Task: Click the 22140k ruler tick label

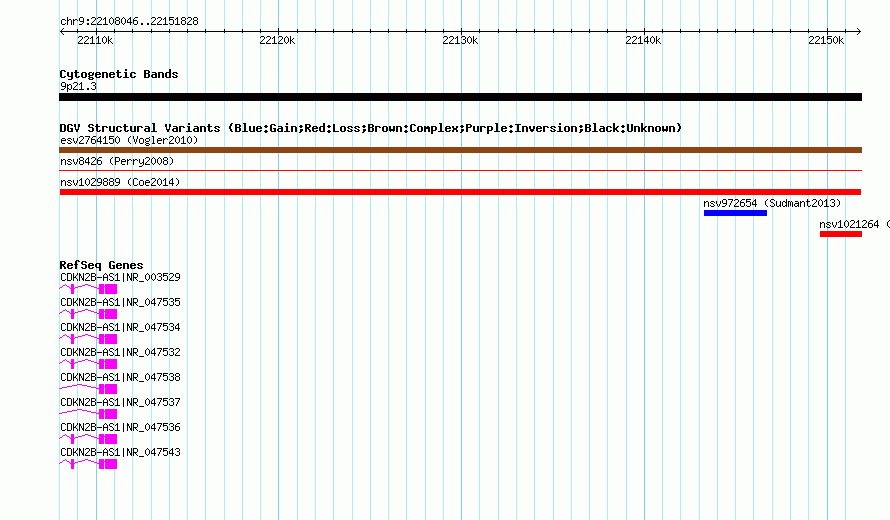Action: tap(643, 40)
